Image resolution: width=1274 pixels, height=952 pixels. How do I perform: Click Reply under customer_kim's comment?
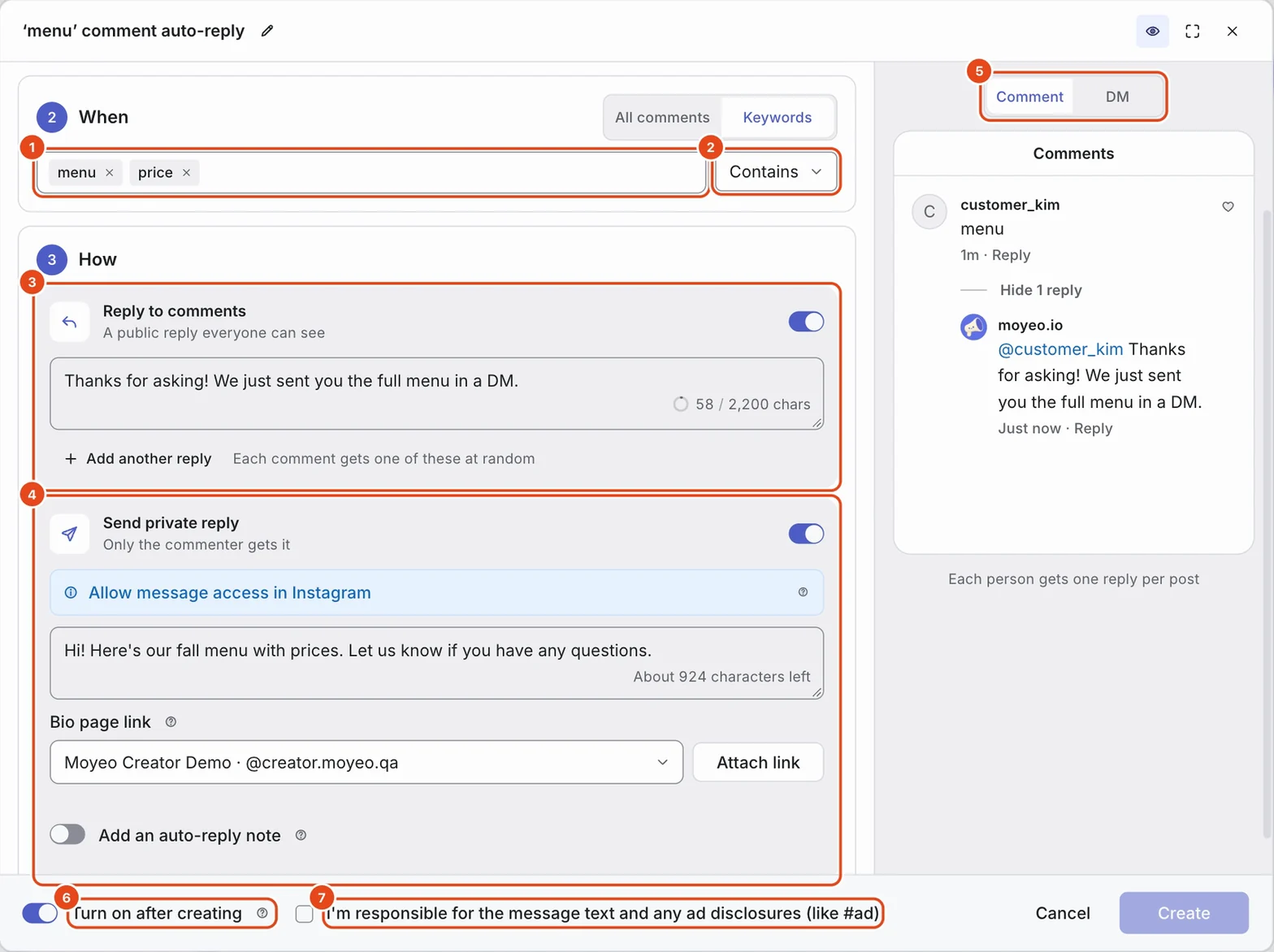tap(1011, 255)
